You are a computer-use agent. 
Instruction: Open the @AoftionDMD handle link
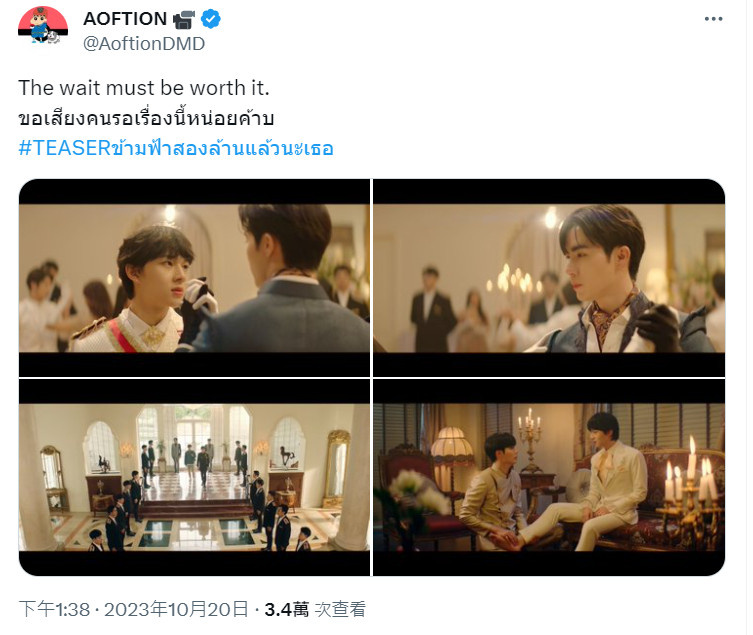[x=144, y=44]
